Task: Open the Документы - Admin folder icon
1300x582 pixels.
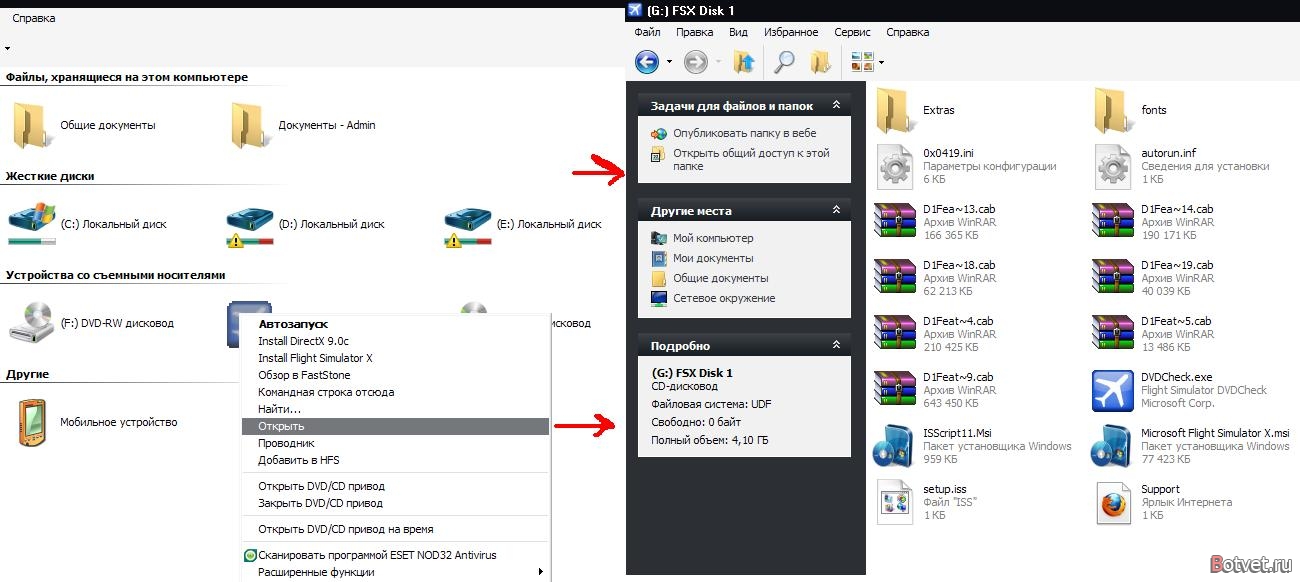Action: tap(249, 125)
